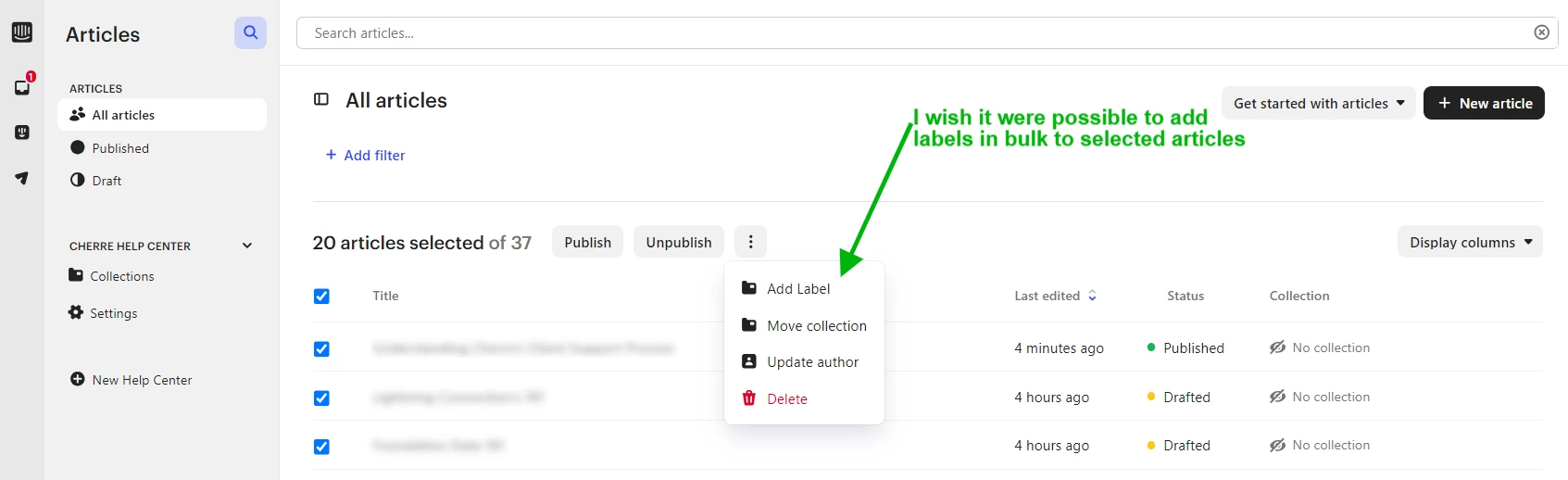
Task: Focus the Search articles input field
Action: tap(917, 32)
